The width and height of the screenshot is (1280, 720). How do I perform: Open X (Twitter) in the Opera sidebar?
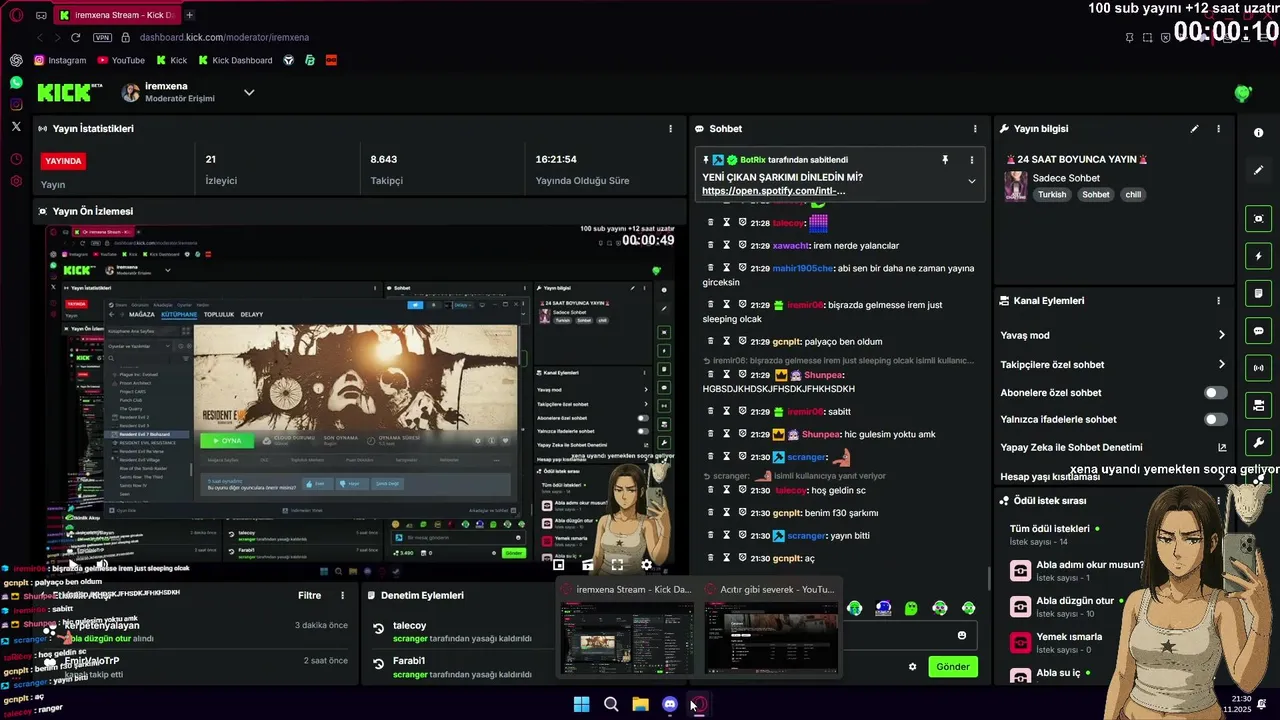coord(16,127)
